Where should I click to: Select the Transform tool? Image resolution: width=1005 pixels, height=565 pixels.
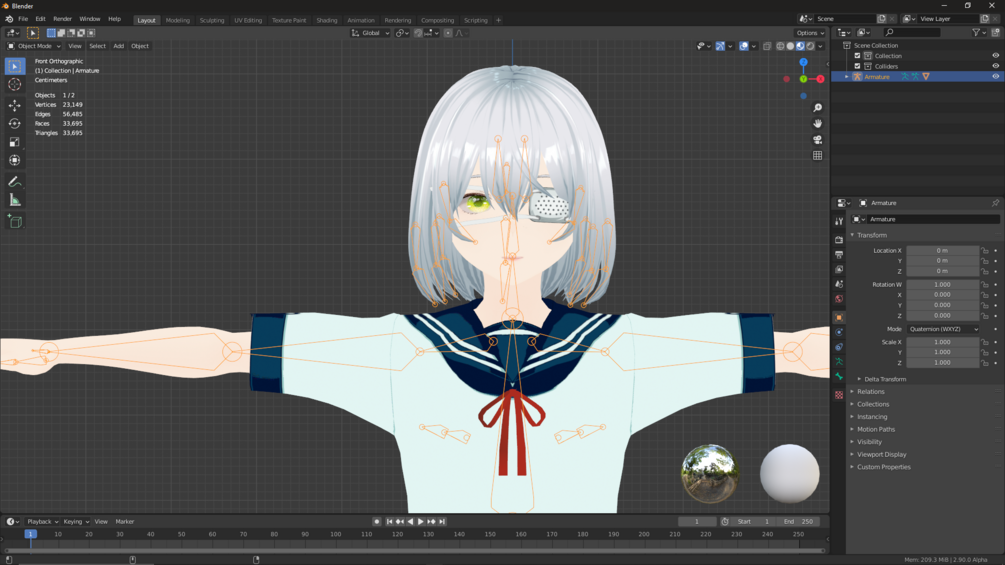(15, 161)
